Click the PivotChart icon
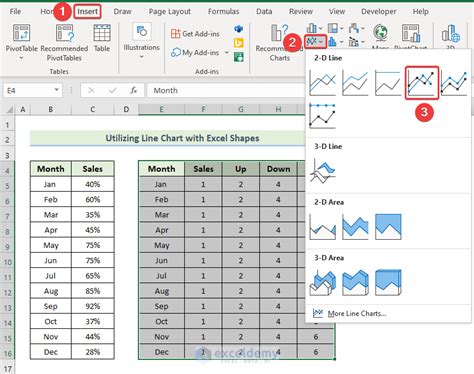 [x=411, y=33]
